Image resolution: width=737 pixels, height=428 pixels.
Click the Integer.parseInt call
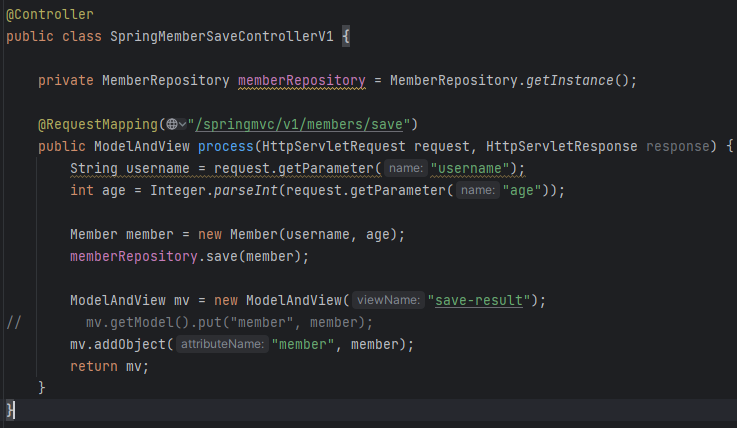tap(214, 191)
